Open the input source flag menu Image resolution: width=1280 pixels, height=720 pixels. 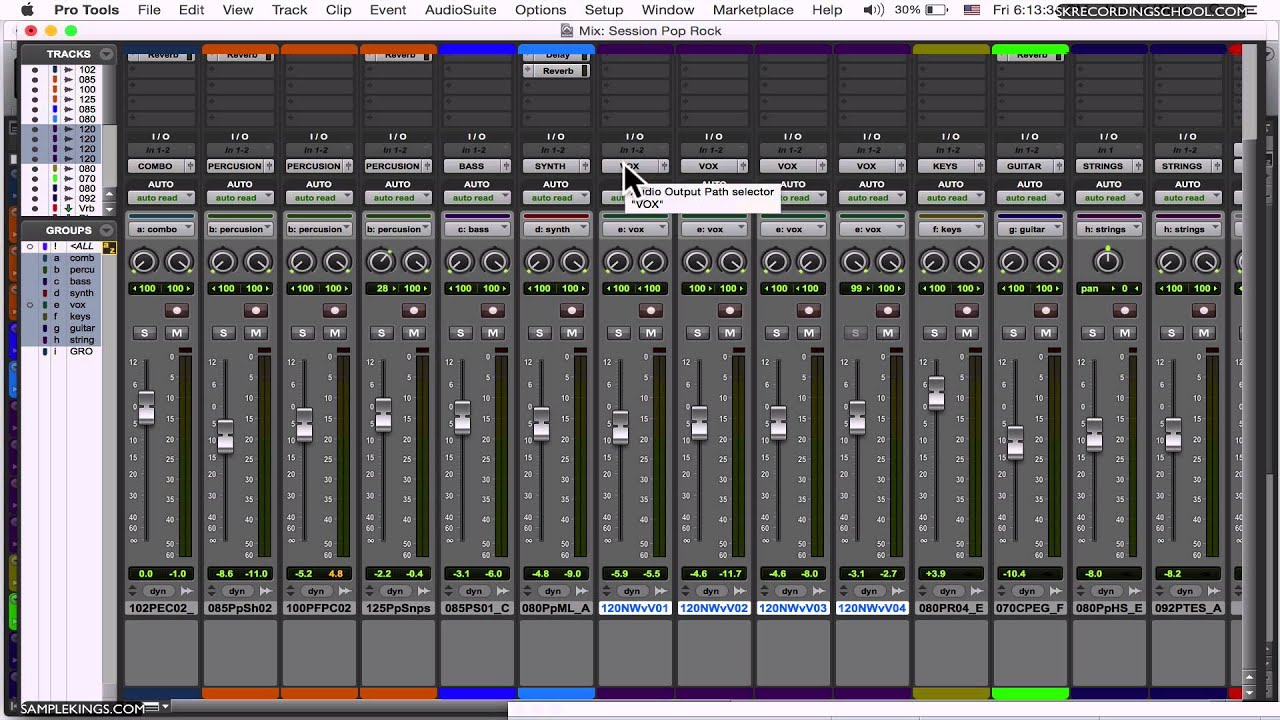coord(971,10)
